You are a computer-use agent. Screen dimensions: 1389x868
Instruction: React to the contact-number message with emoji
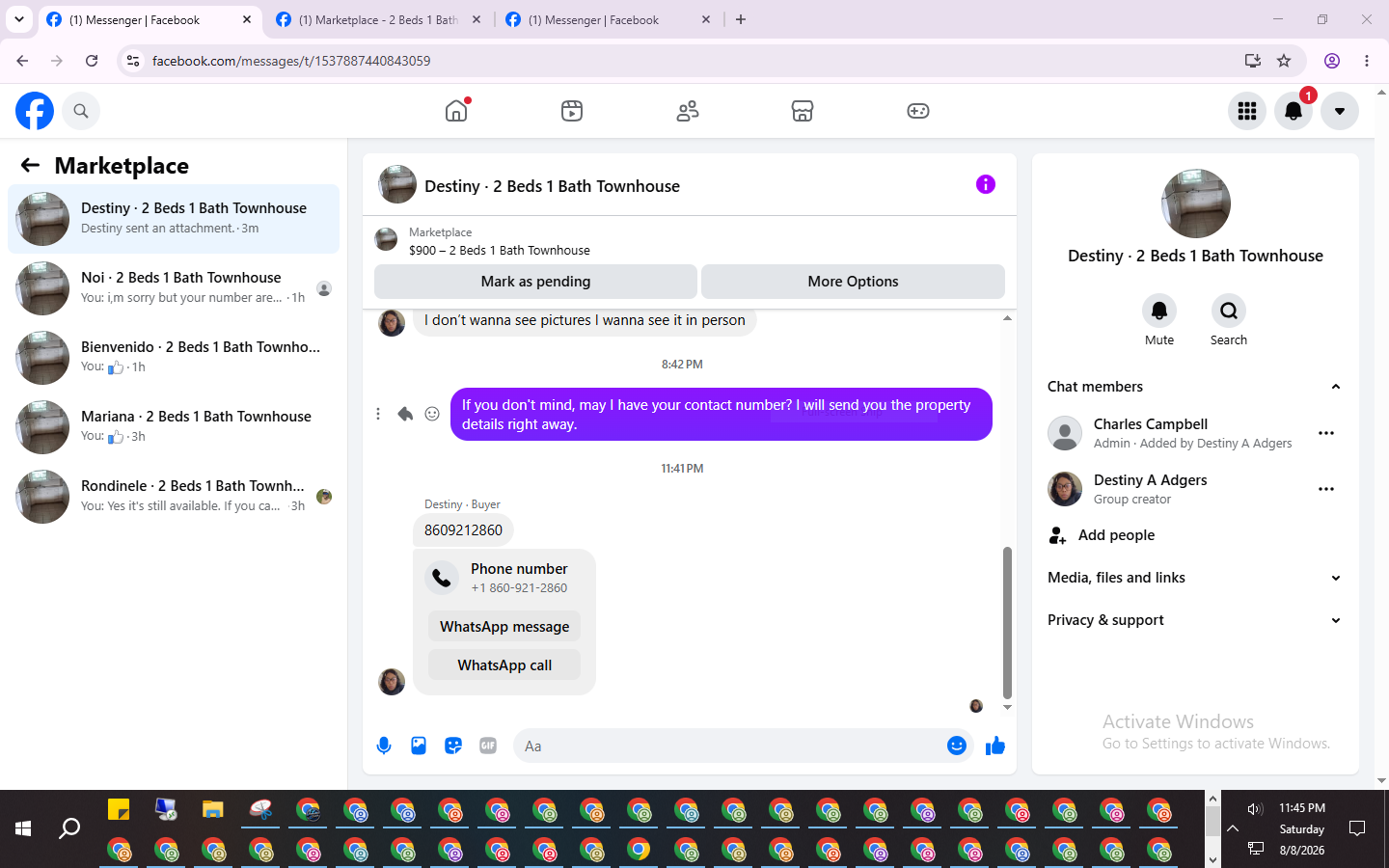click(432, 414)
